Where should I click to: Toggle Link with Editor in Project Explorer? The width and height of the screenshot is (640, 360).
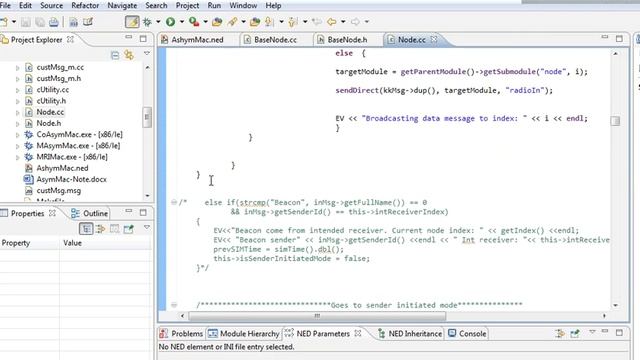[129, 55]
